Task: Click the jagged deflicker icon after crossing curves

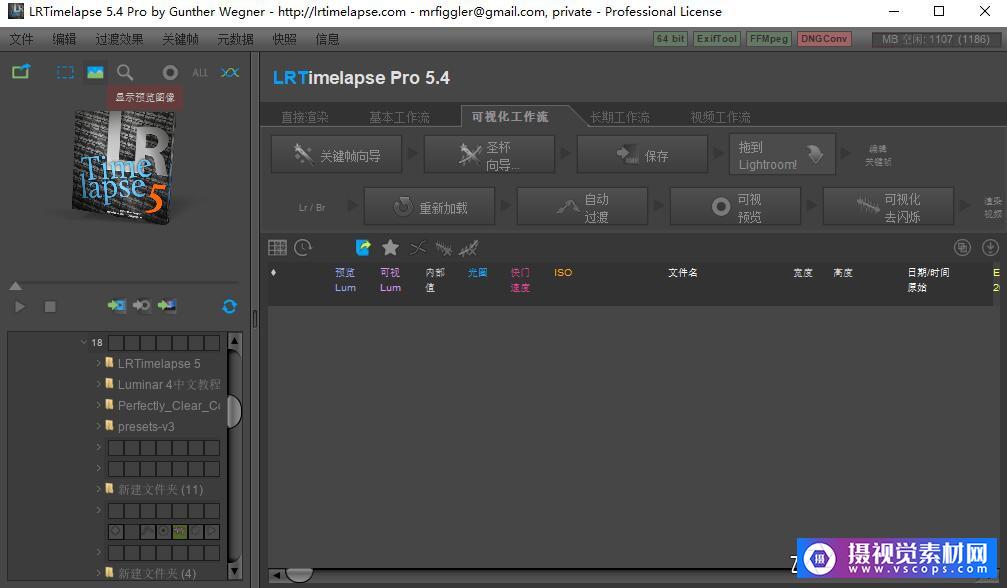Action: [443, 248]
